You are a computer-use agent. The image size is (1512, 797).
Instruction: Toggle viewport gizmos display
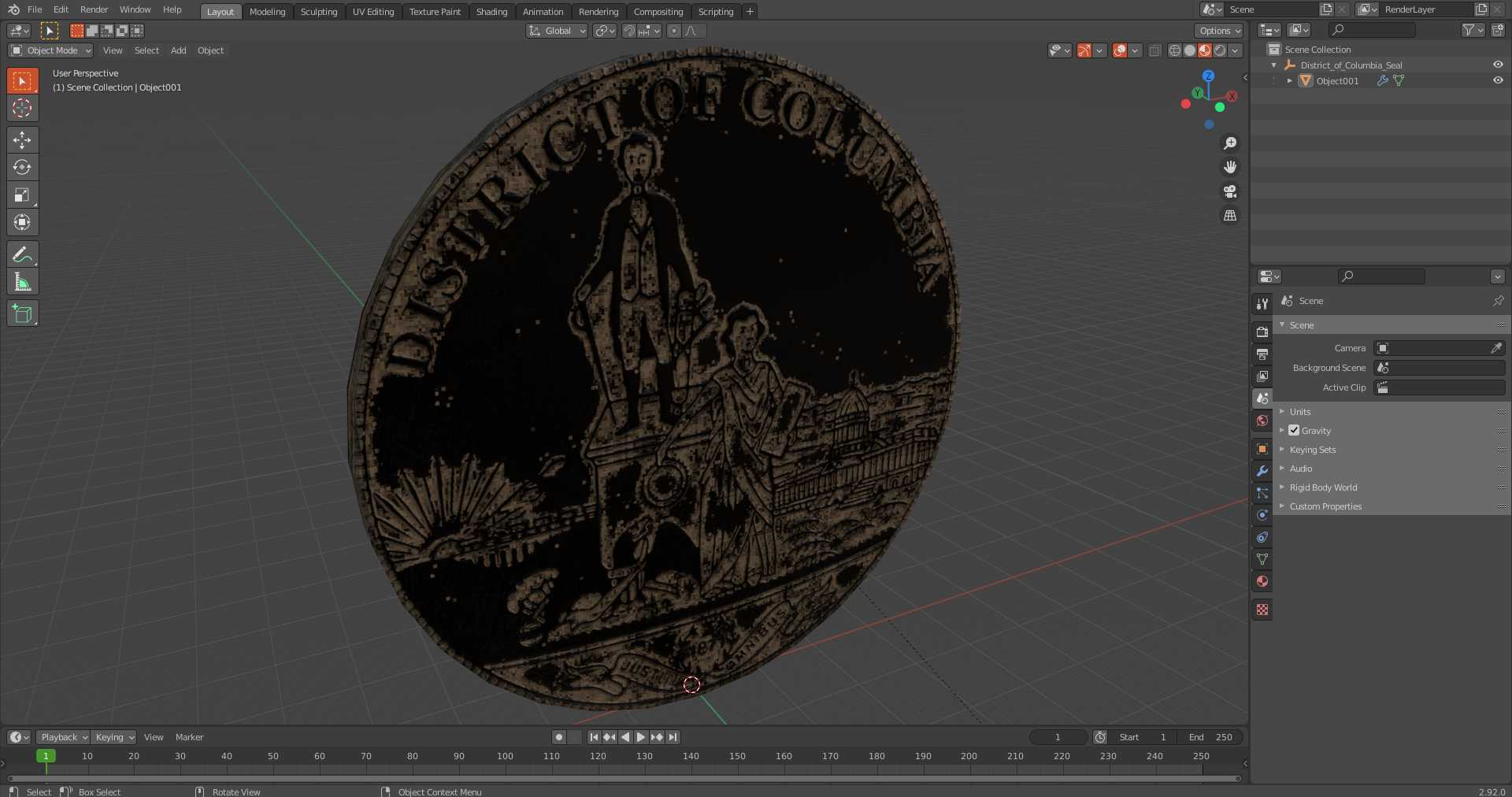[x=1084, y=50]
